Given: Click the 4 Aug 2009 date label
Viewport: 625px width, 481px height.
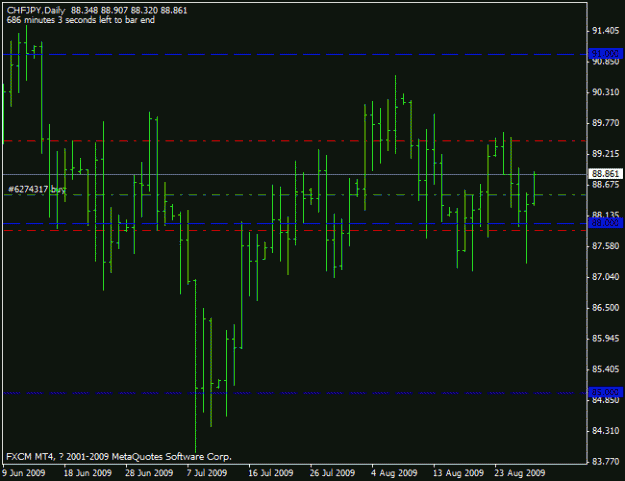Looking at the screenshot, I should coord(394,473).
